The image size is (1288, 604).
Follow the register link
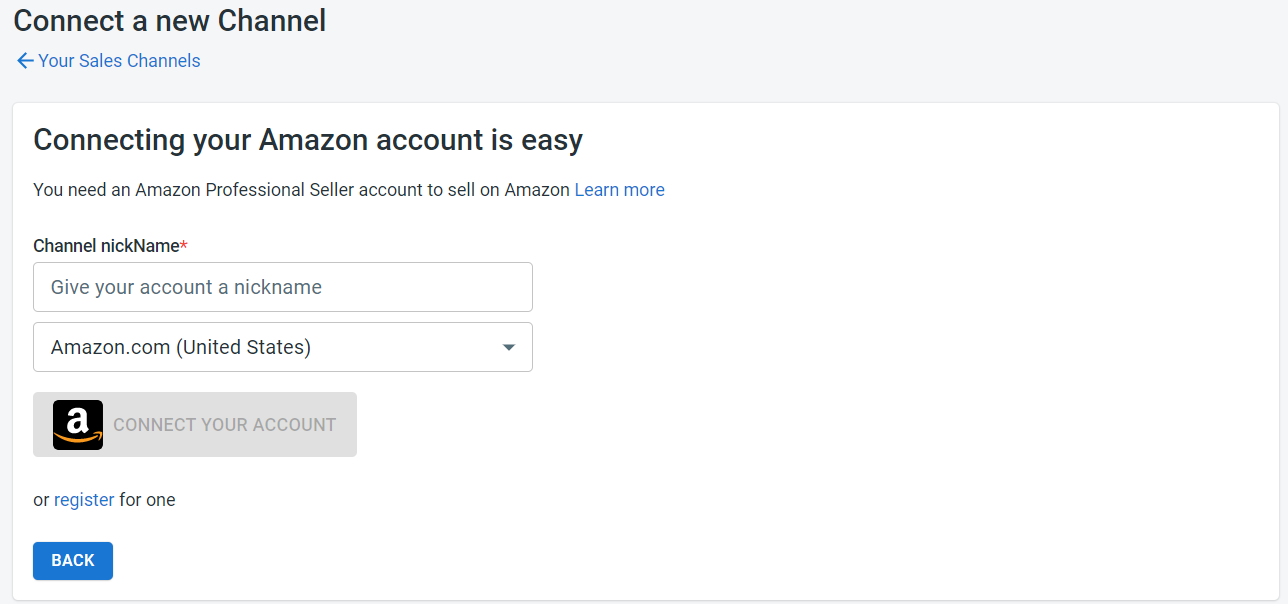[x=84, y=500]
